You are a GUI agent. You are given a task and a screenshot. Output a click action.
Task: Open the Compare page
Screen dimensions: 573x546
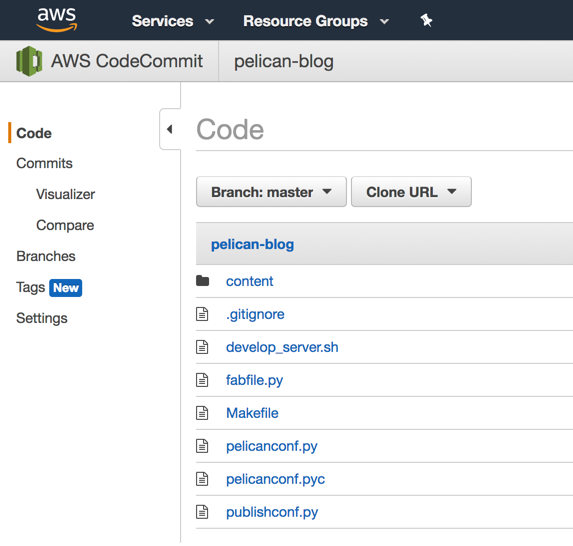[x=65, y=225]
